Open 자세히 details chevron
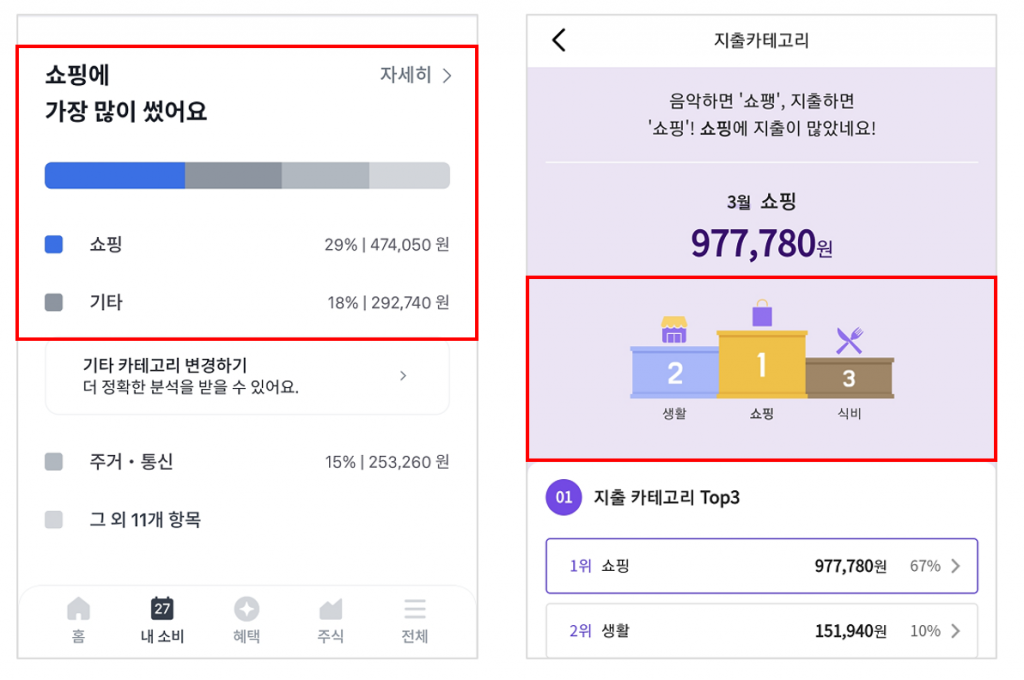 click(x=447, y=76)
